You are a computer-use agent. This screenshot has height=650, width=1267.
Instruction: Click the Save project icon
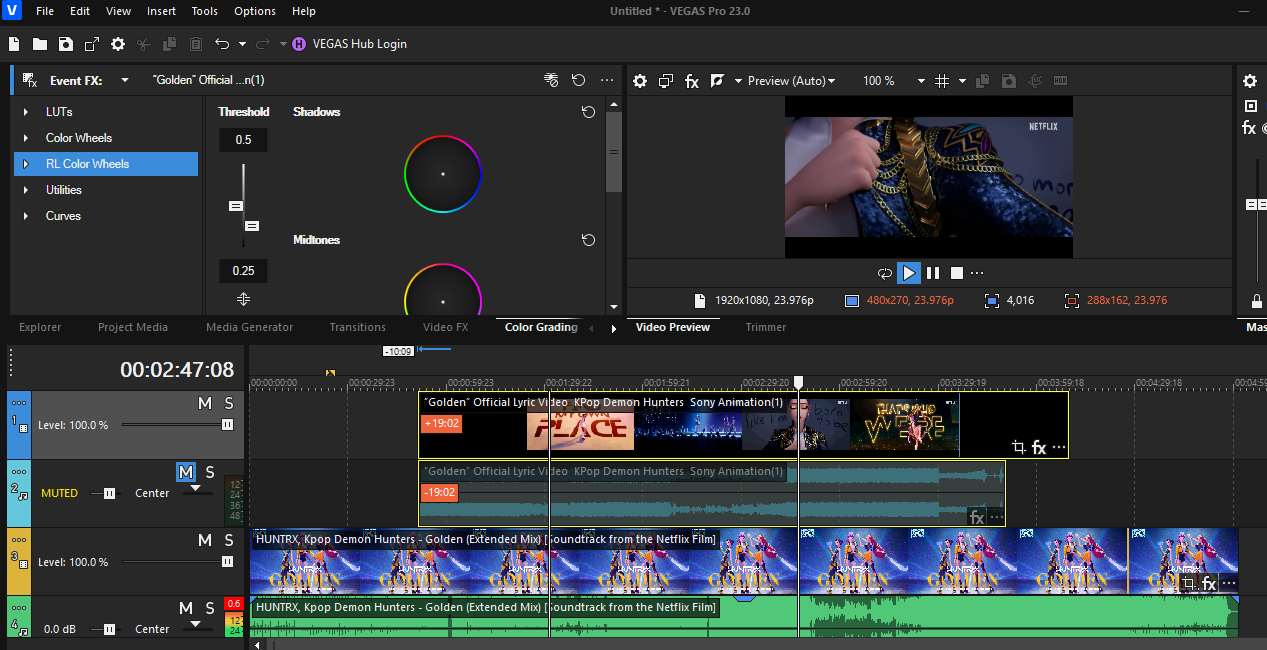tap(65, 44)
